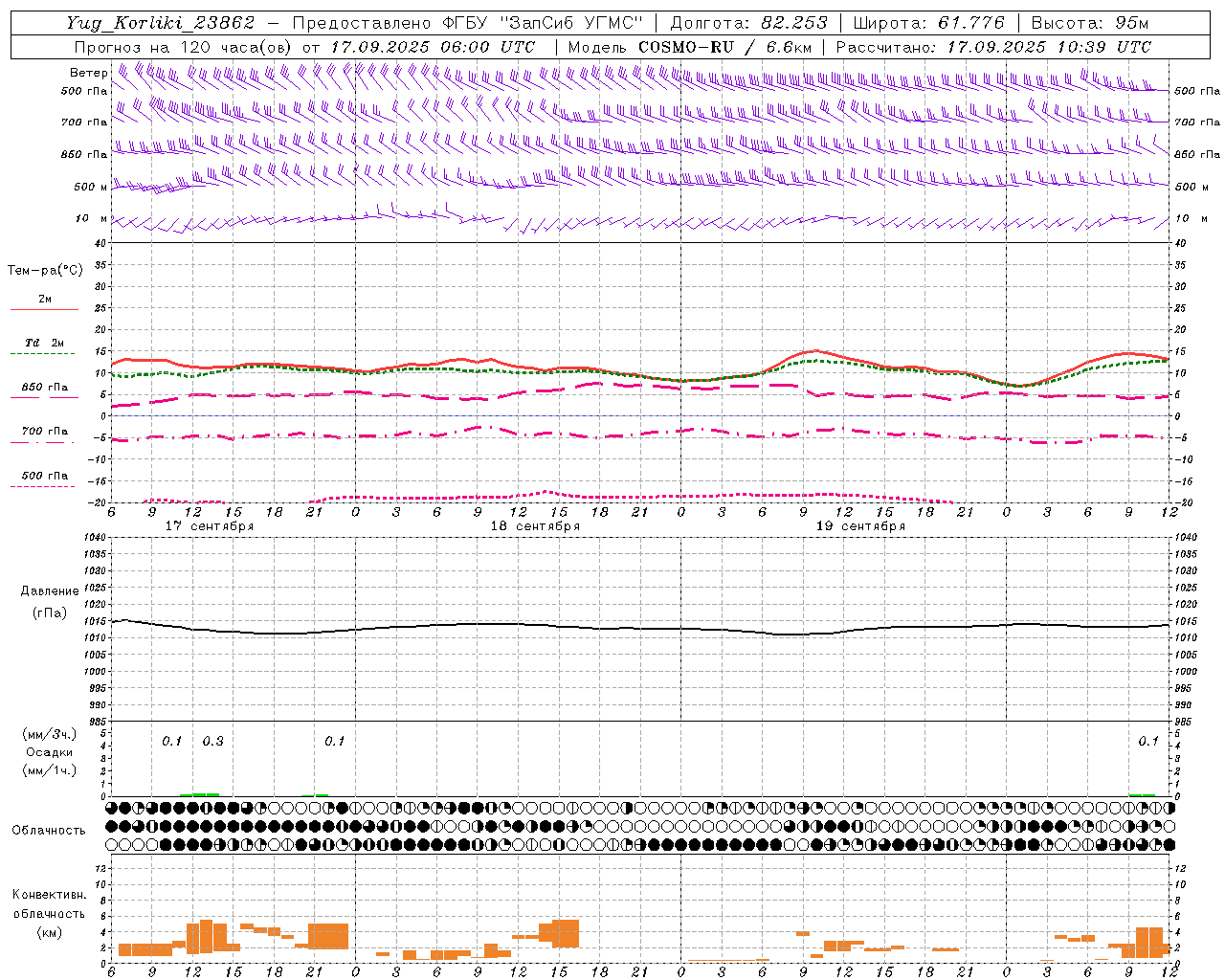Select the Прогноз на 120 часа(ов) text
The height and width of the screenshot is (980, 1225).
[184, 47]
